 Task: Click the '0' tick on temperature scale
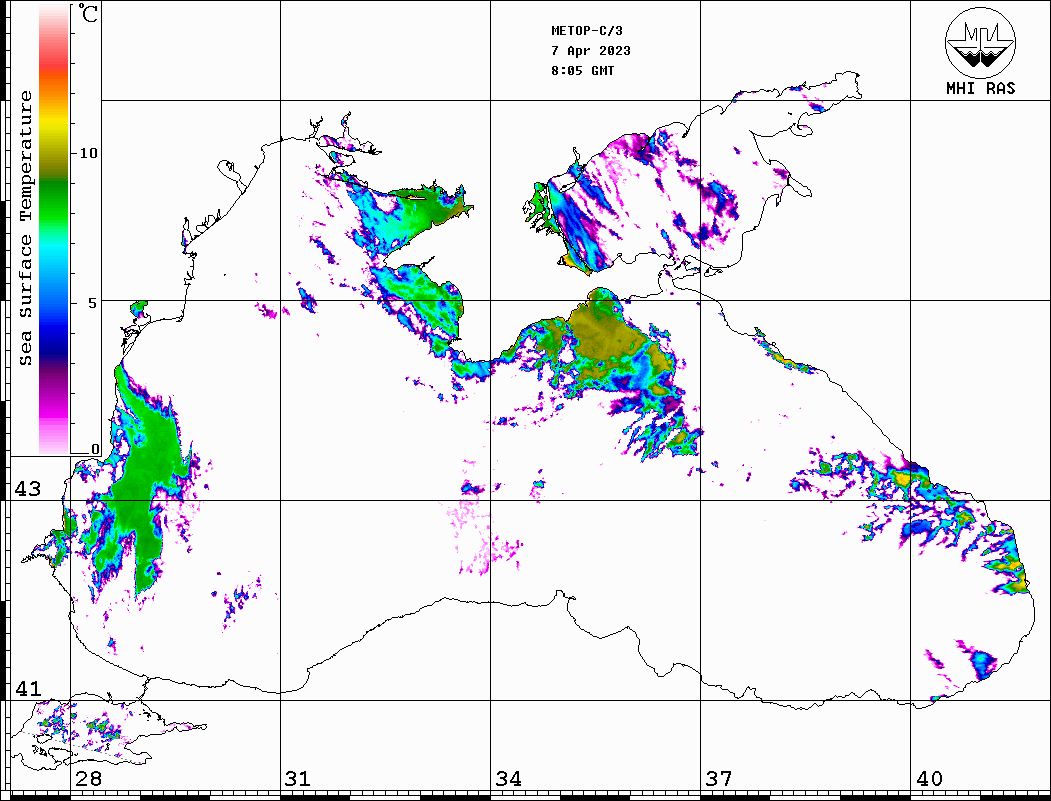[x=95, y=450]
